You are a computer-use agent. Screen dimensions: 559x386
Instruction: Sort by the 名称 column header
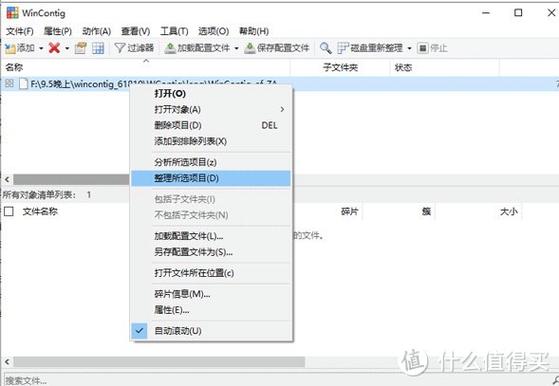coord(145,67)
